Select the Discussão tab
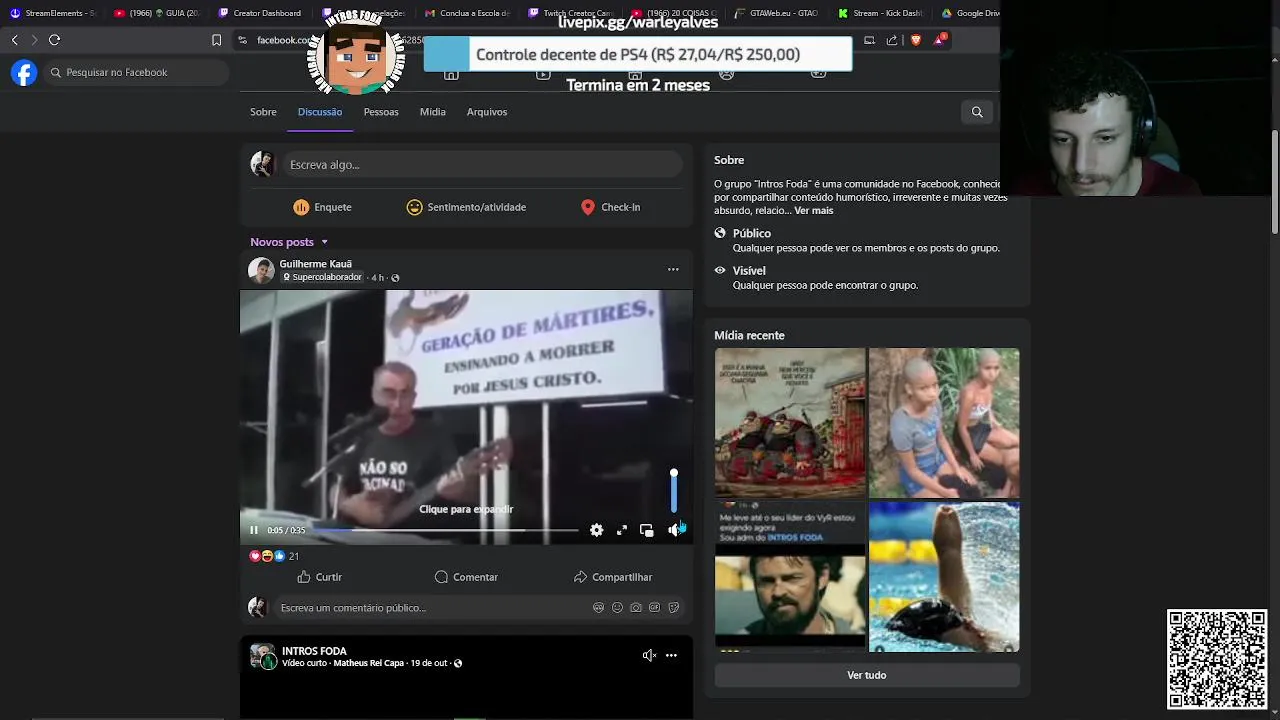1280x720 pixels. pos(320,112)
